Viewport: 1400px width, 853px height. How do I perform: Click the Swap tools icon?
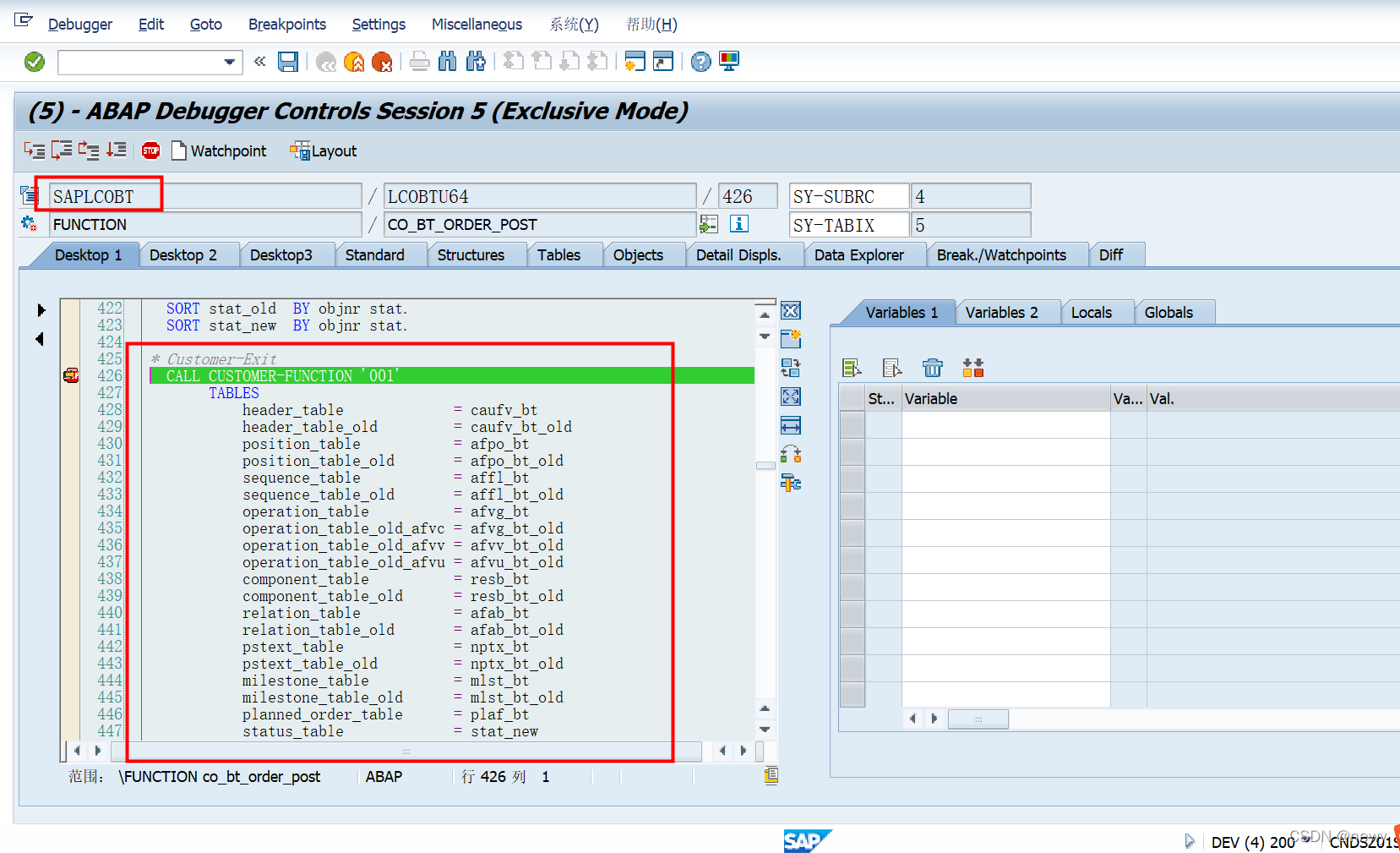[x=791, y=454]
